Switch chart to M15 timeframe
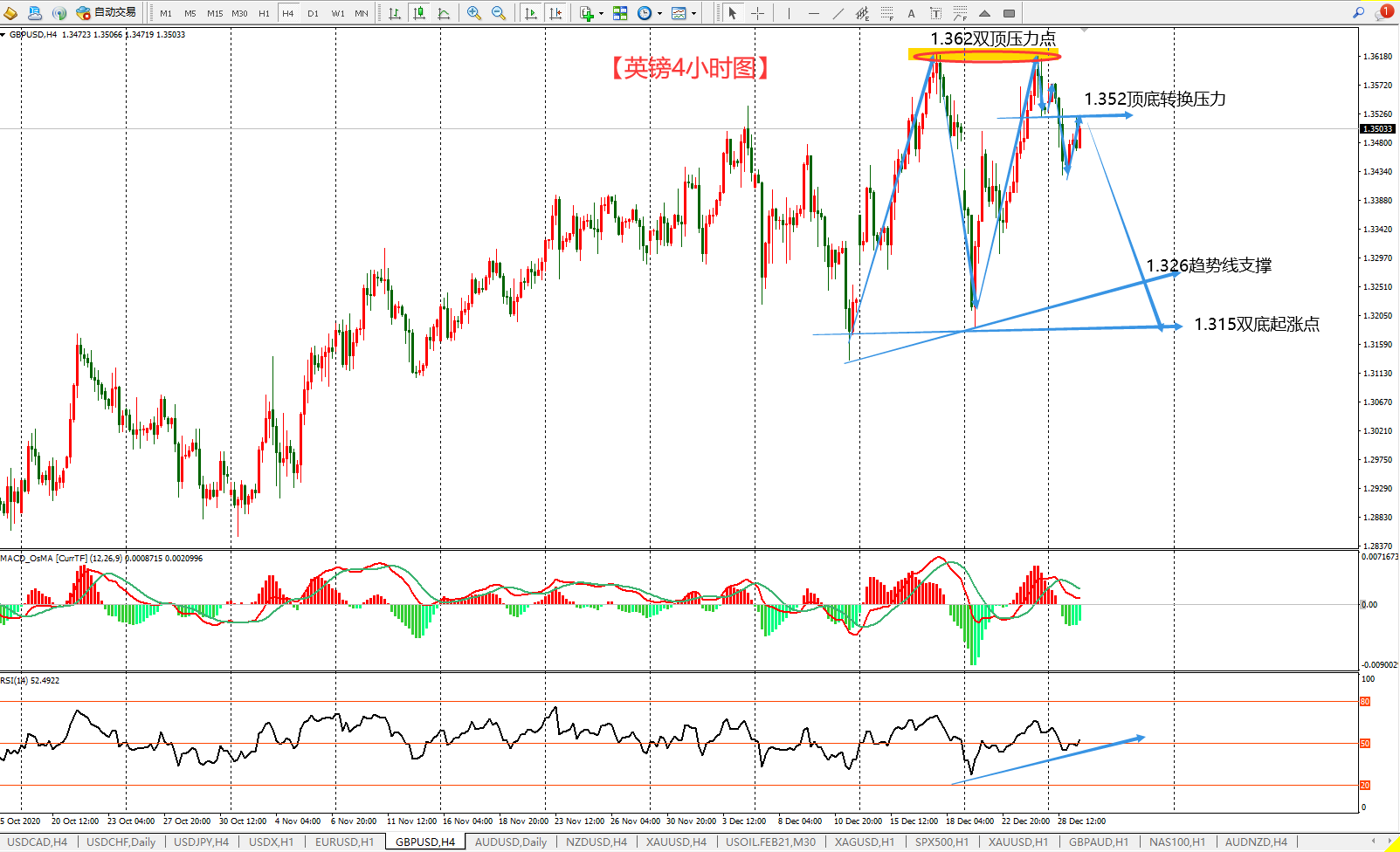This screenshot has height=852, width=1400. click(215, 13)
